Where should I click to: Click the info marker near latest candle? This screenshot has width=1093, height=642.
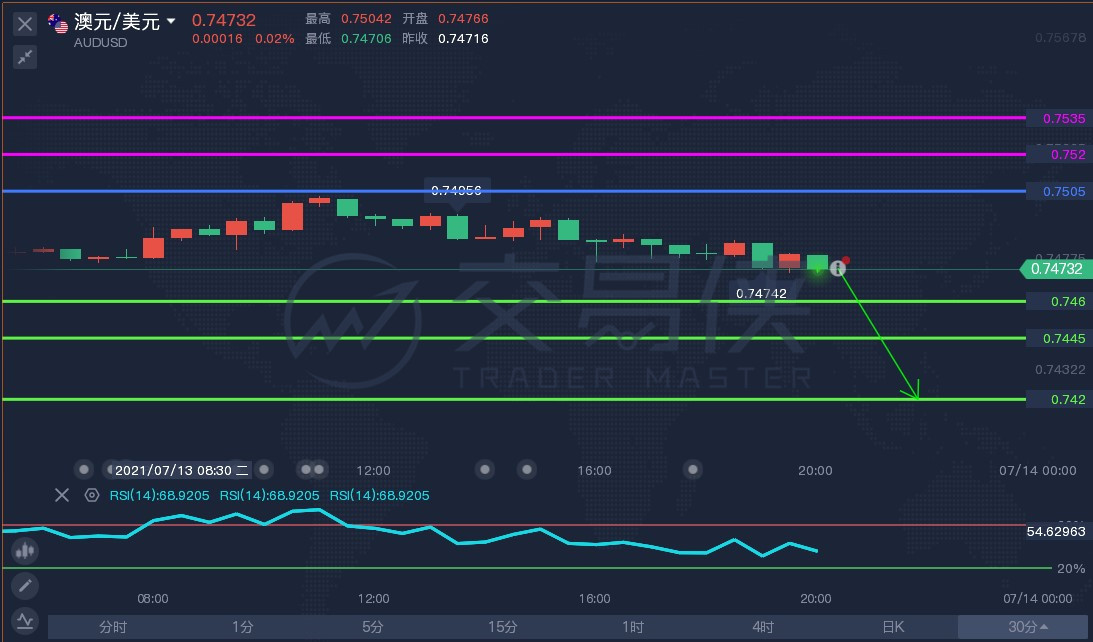point(838,268)
